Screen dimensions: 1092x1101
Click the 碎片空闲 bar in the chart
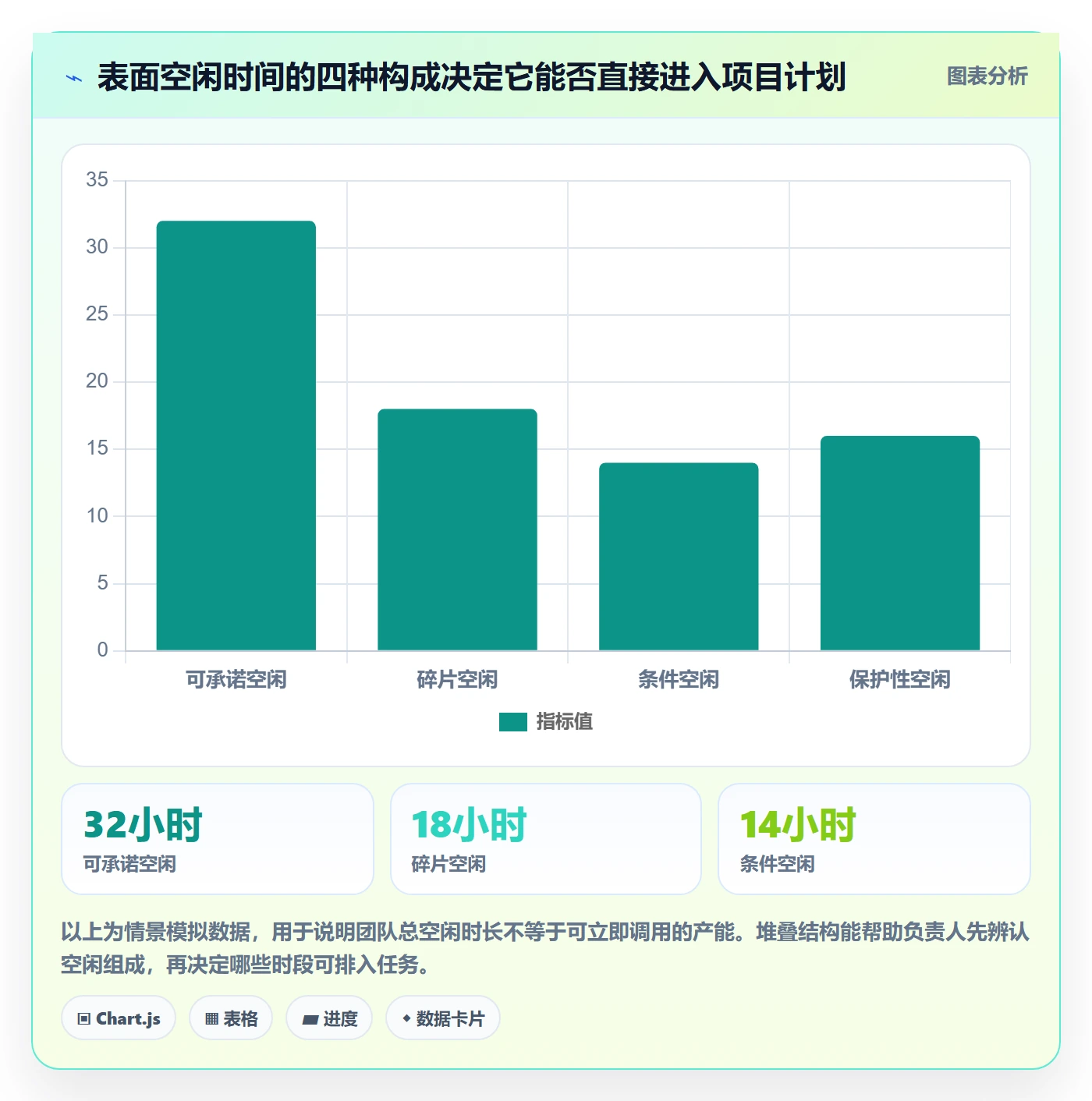(x=458, y=529)
